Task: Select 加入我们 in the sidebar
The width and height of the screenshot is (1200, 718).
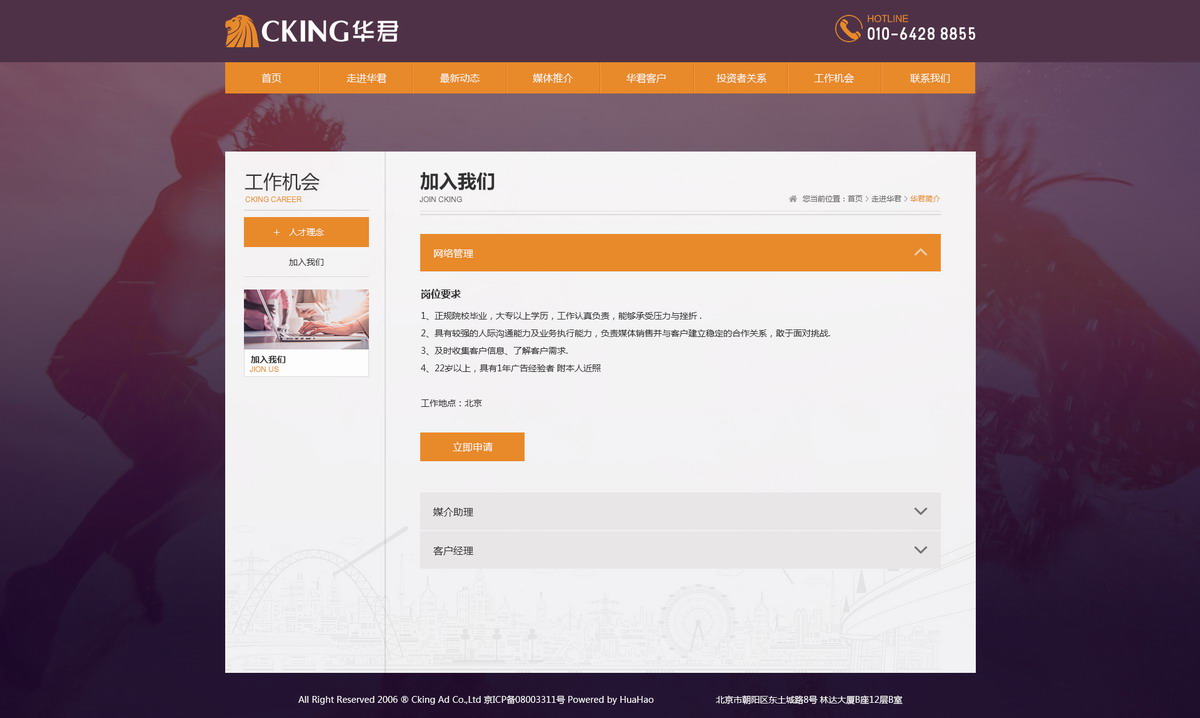Action: 306,261
